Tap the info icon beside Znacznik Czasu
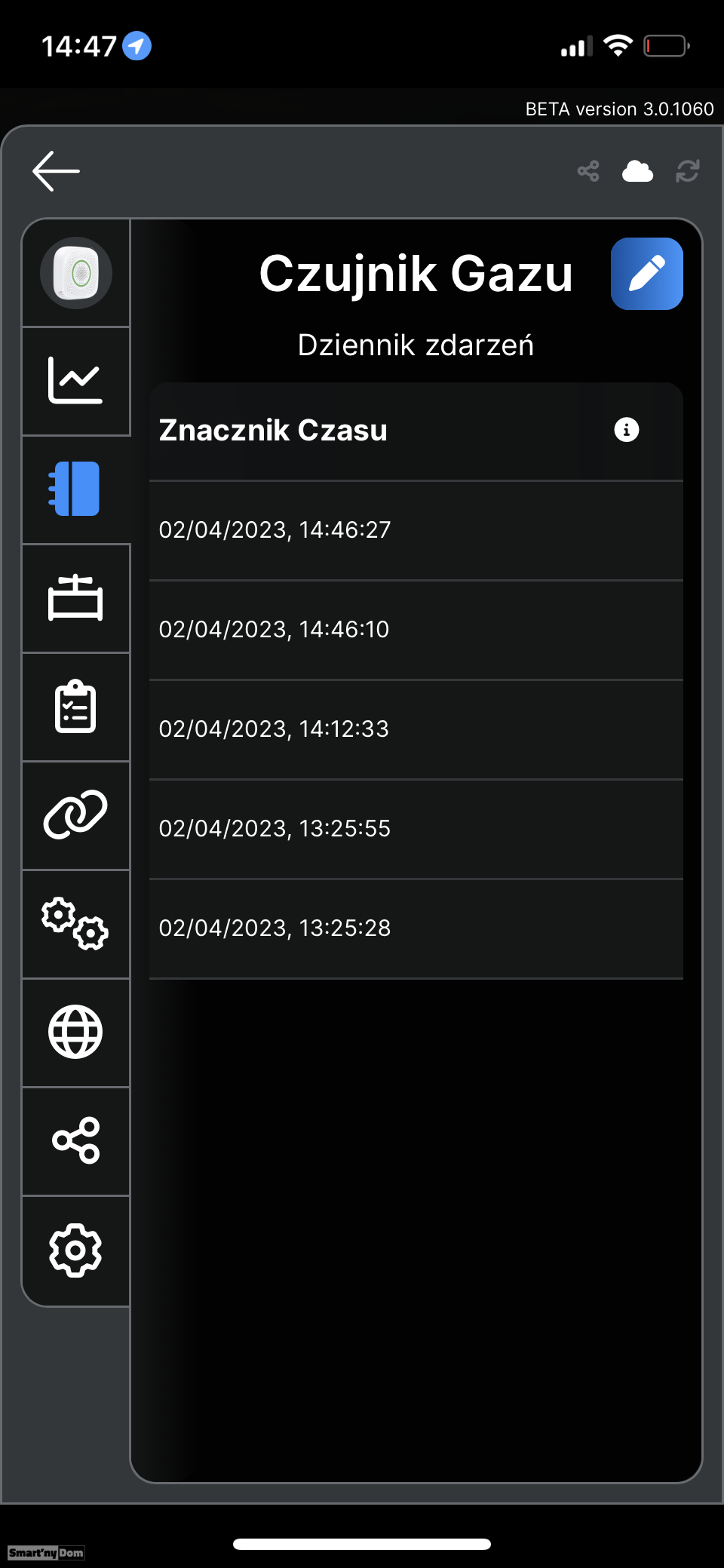The height and width of the screenshot is (1568, 724). click(627, 430)
